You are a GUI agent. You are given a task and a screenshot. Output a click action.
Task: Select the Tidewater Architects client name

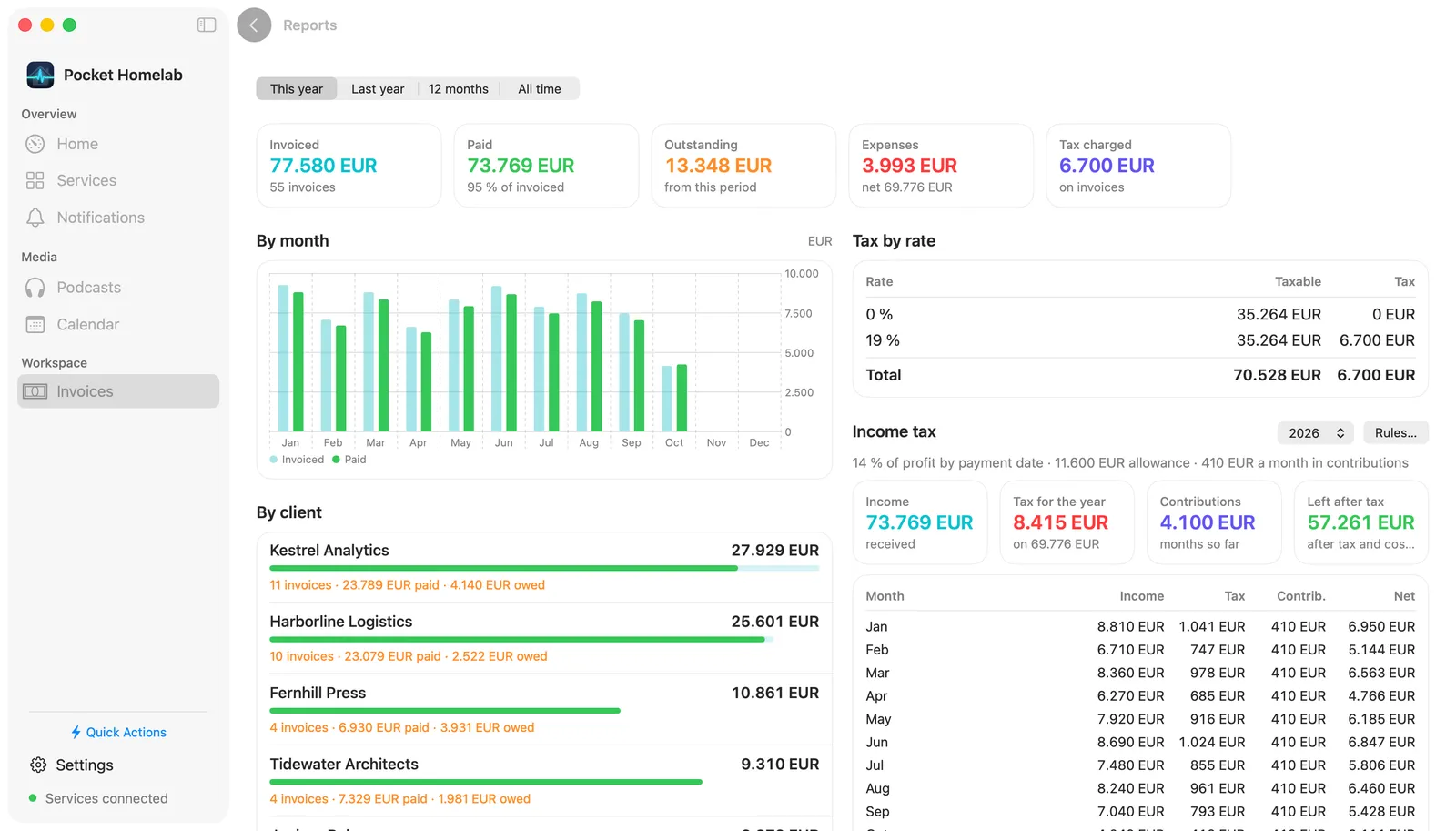[344, 764]
